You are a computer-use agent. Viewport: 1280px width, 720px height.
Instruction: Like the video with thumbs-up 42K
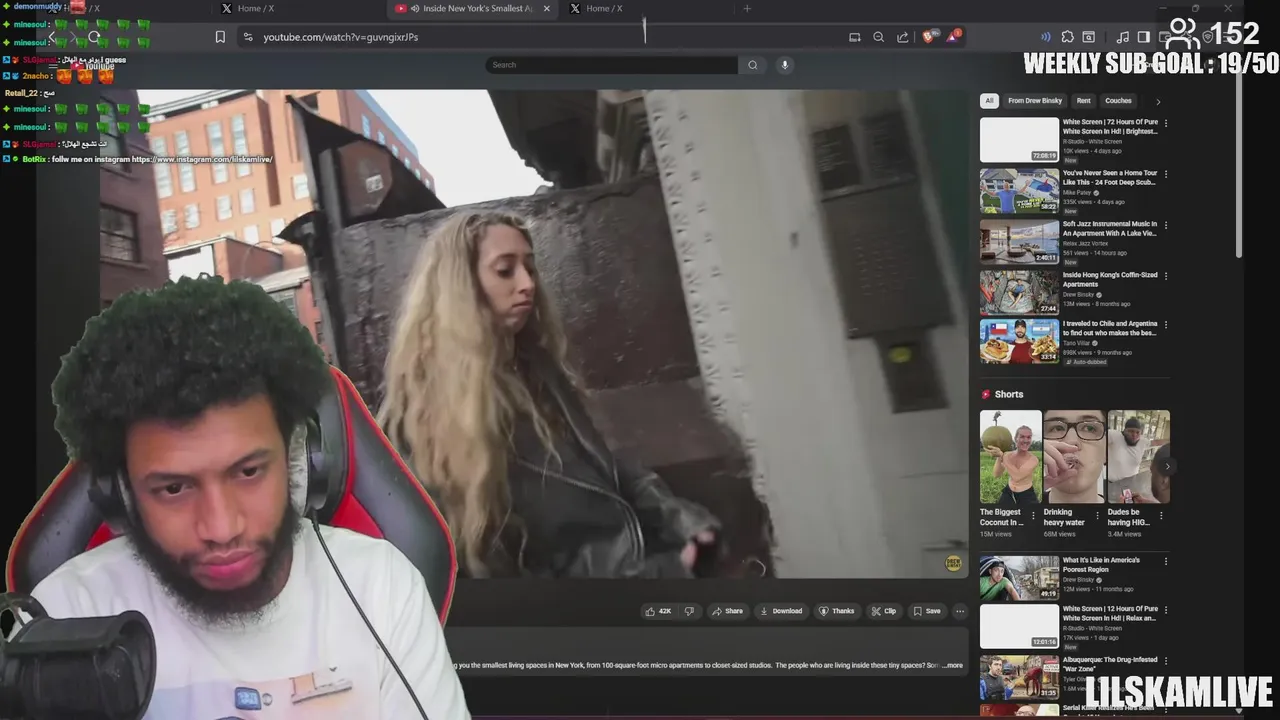pyautogui.click(x=658, y=611)
